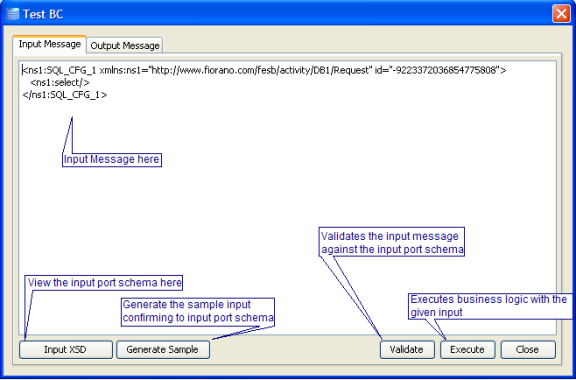Click the Close button at bottom
The image size is (576, 380).
(x=528, y=349)
